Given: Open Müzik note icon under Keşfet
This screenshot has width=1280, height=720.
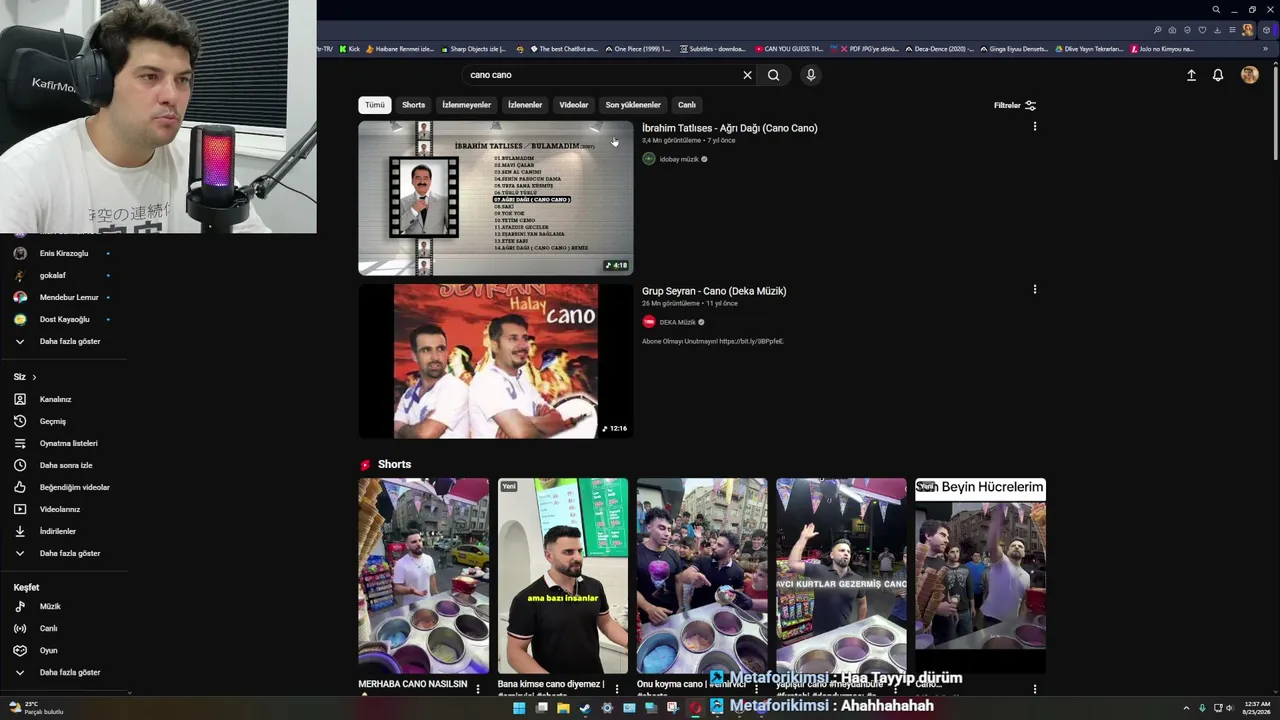Looking at the screenshot, I should pos(20,606).
